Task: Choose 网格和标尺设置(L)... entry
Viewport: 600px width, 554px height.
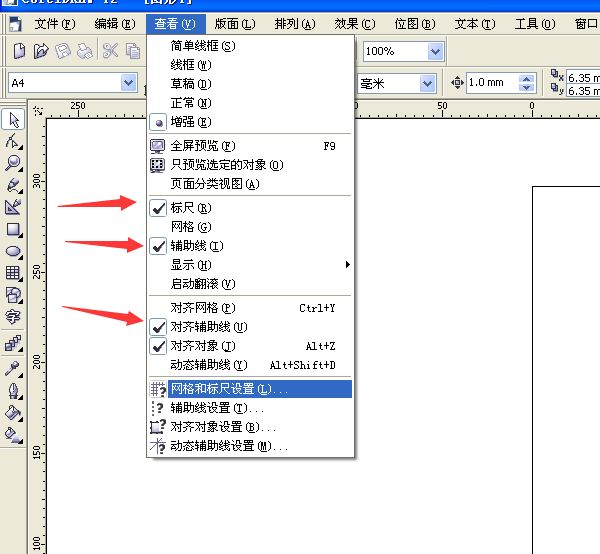Action: pyautogui.click(x=250, y=389)
